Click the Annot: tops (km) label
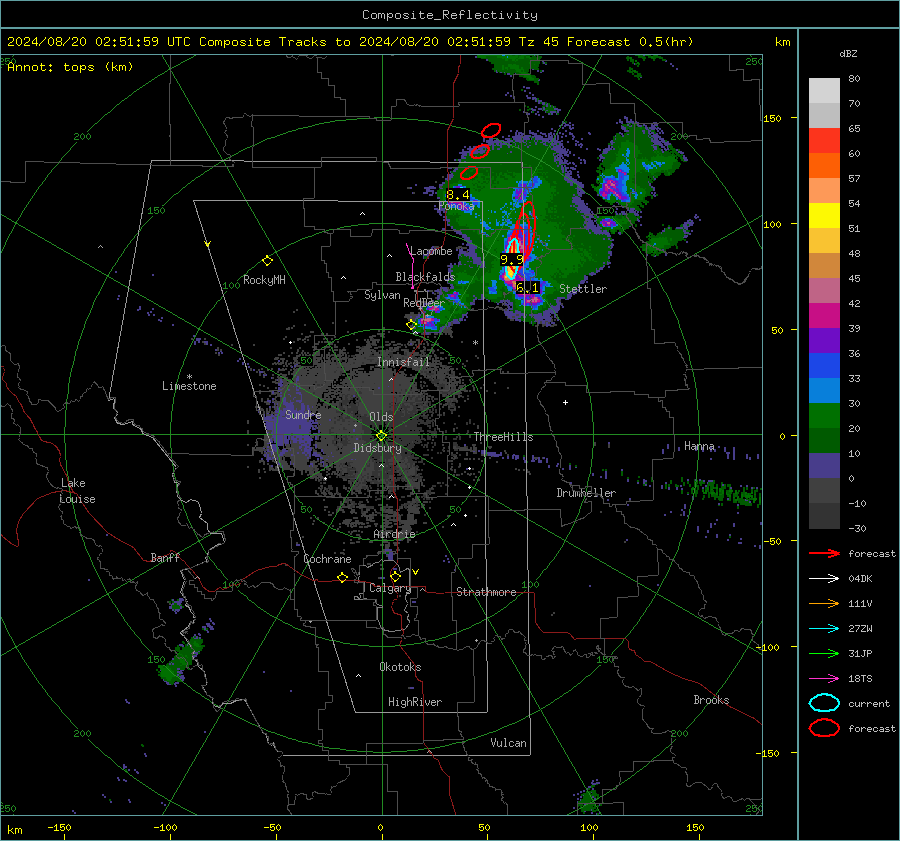 (x=70, y=67)
